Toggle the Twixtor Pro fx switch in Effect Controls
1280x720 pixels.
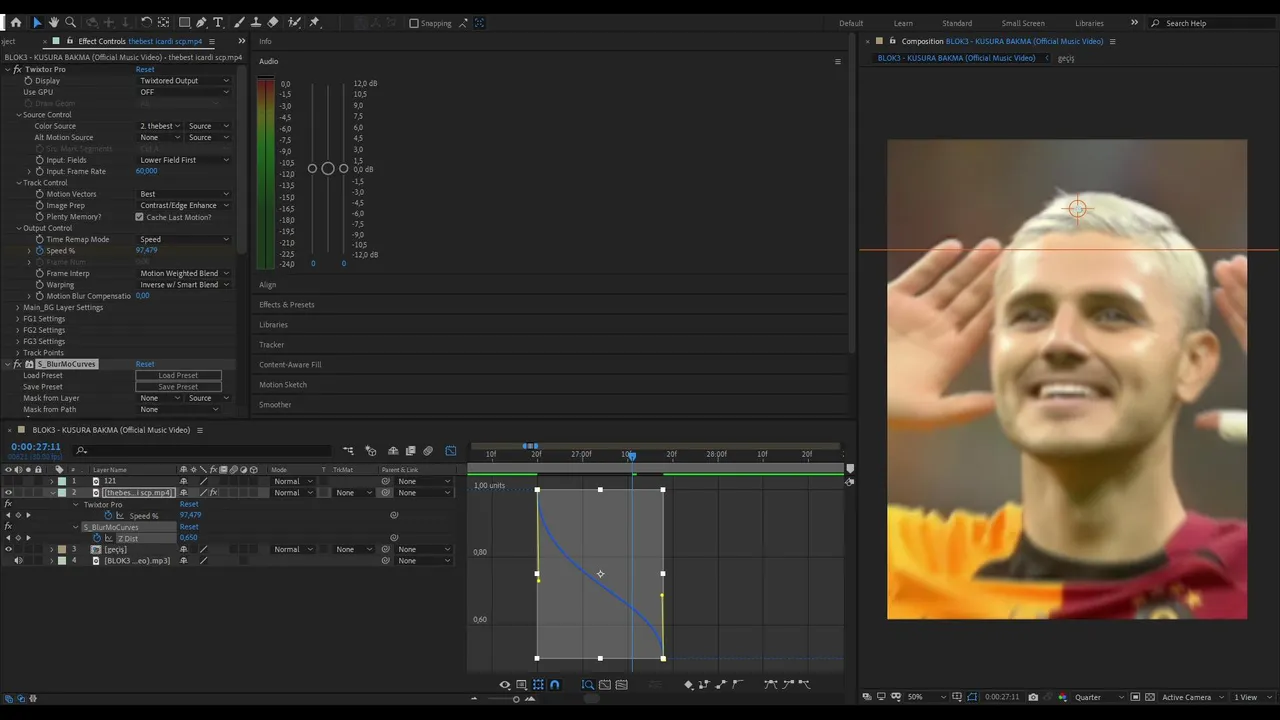tap(17, 70)
